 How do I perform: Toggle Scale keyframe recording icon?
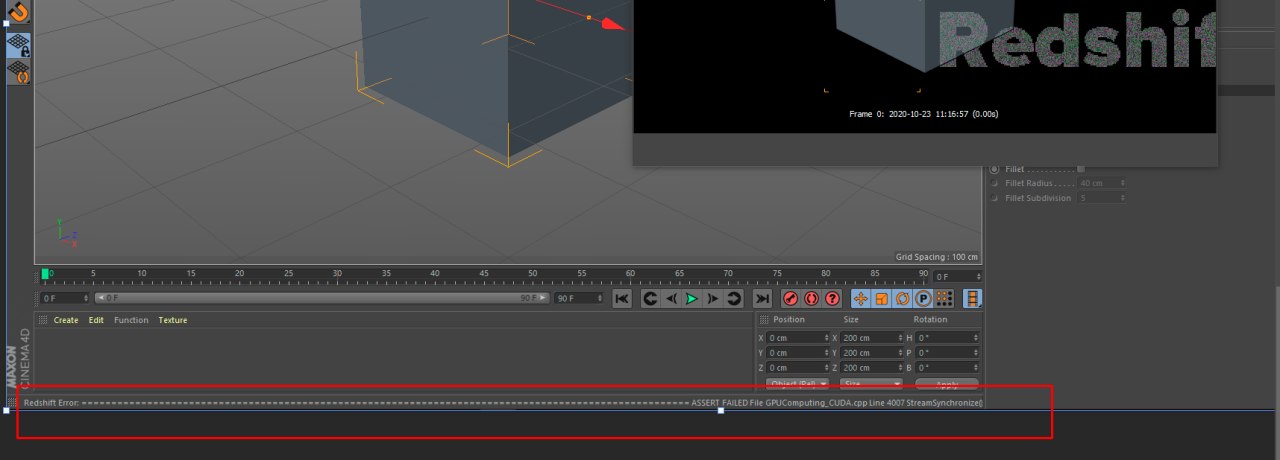point(882,298)
